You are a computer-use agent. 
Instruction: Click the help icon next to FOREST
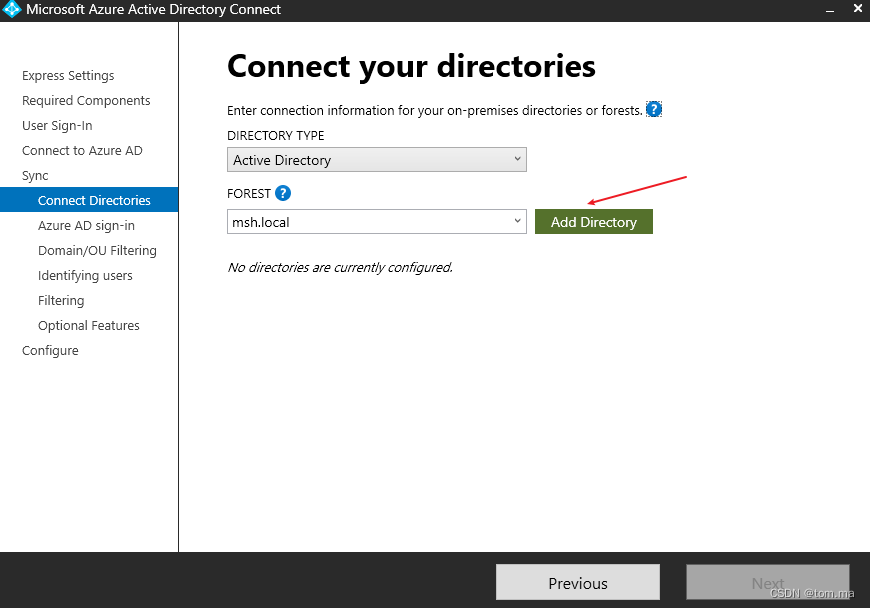[283, 193]
